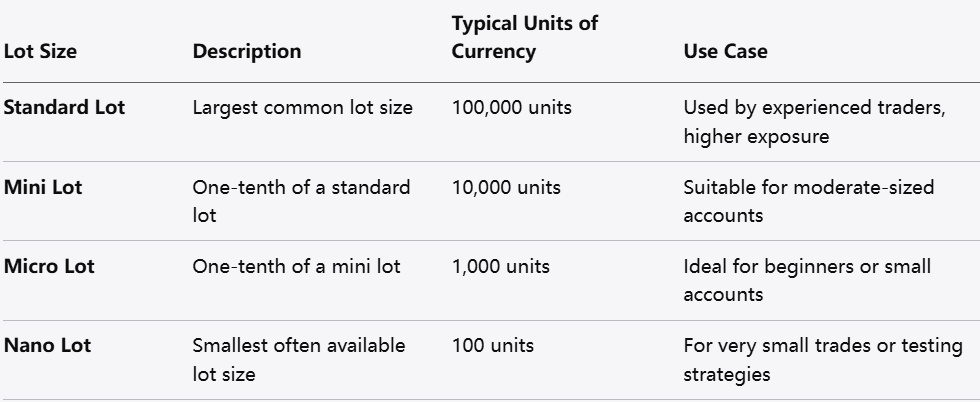The height and width of the screenshot is (402, 980).
Task: Select the 10,000 units value
Action: pos(506,187)
